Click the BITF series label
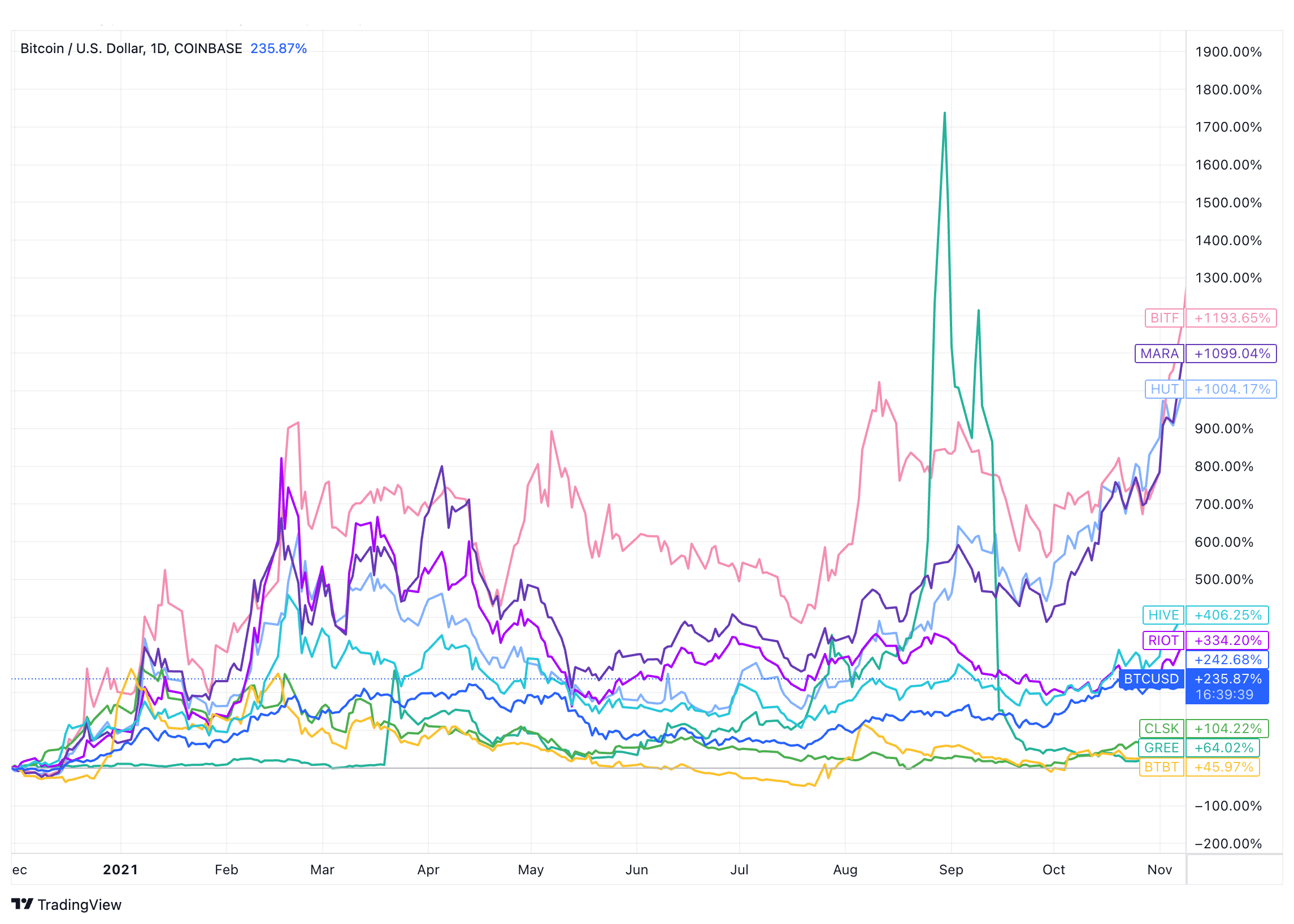The width and height of the screenshot is (1294, 924). coord(1163,317)
